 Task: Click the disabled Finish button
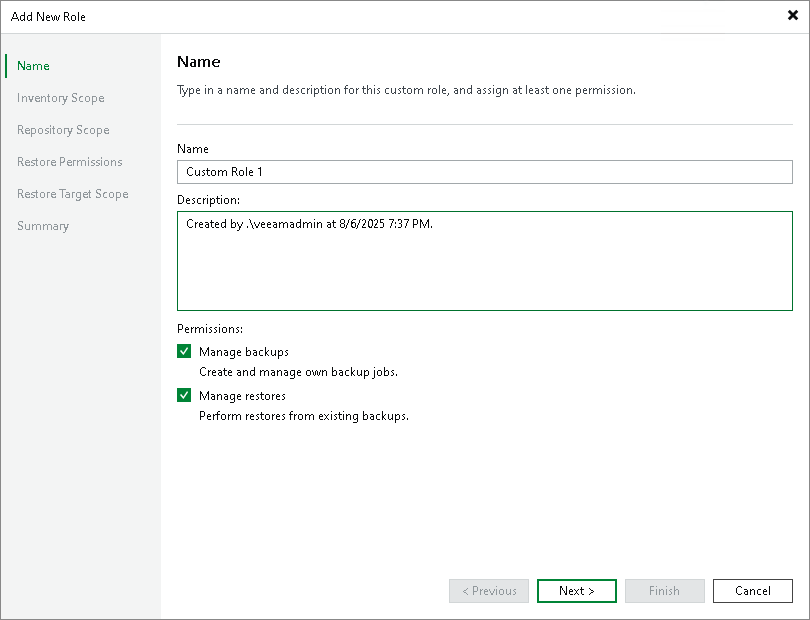tap(664, 591)
